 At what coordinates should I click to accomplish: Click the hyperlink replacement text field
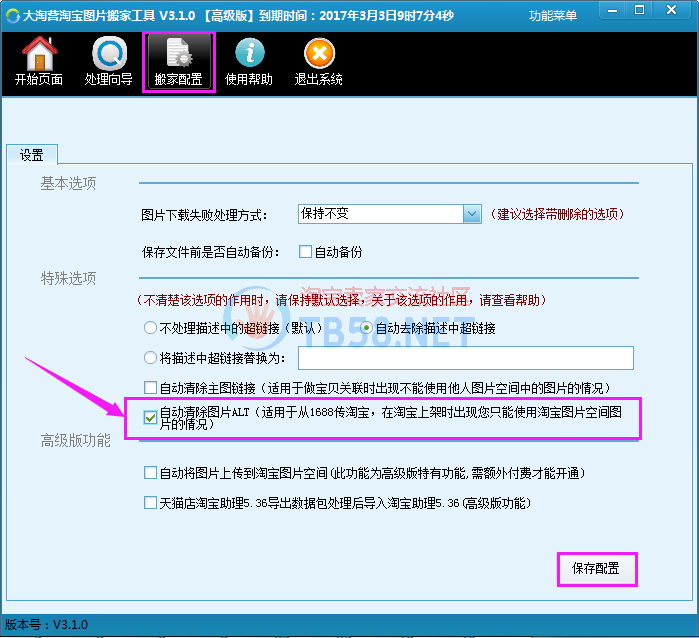[x=465, y=358]
